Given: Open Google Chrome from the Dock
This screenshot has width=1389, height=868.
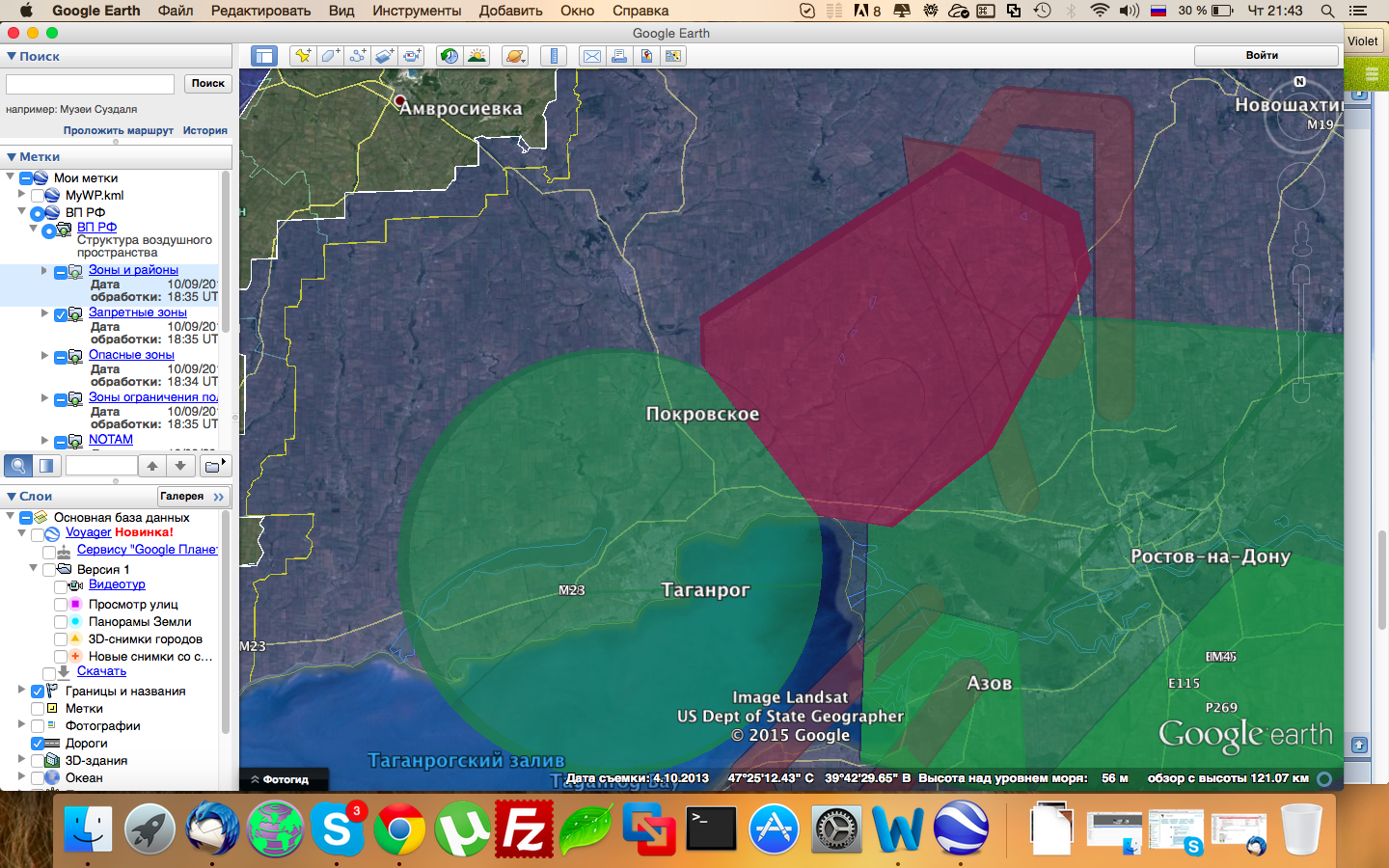Looking at the screenshot, I should pos(399,828).
